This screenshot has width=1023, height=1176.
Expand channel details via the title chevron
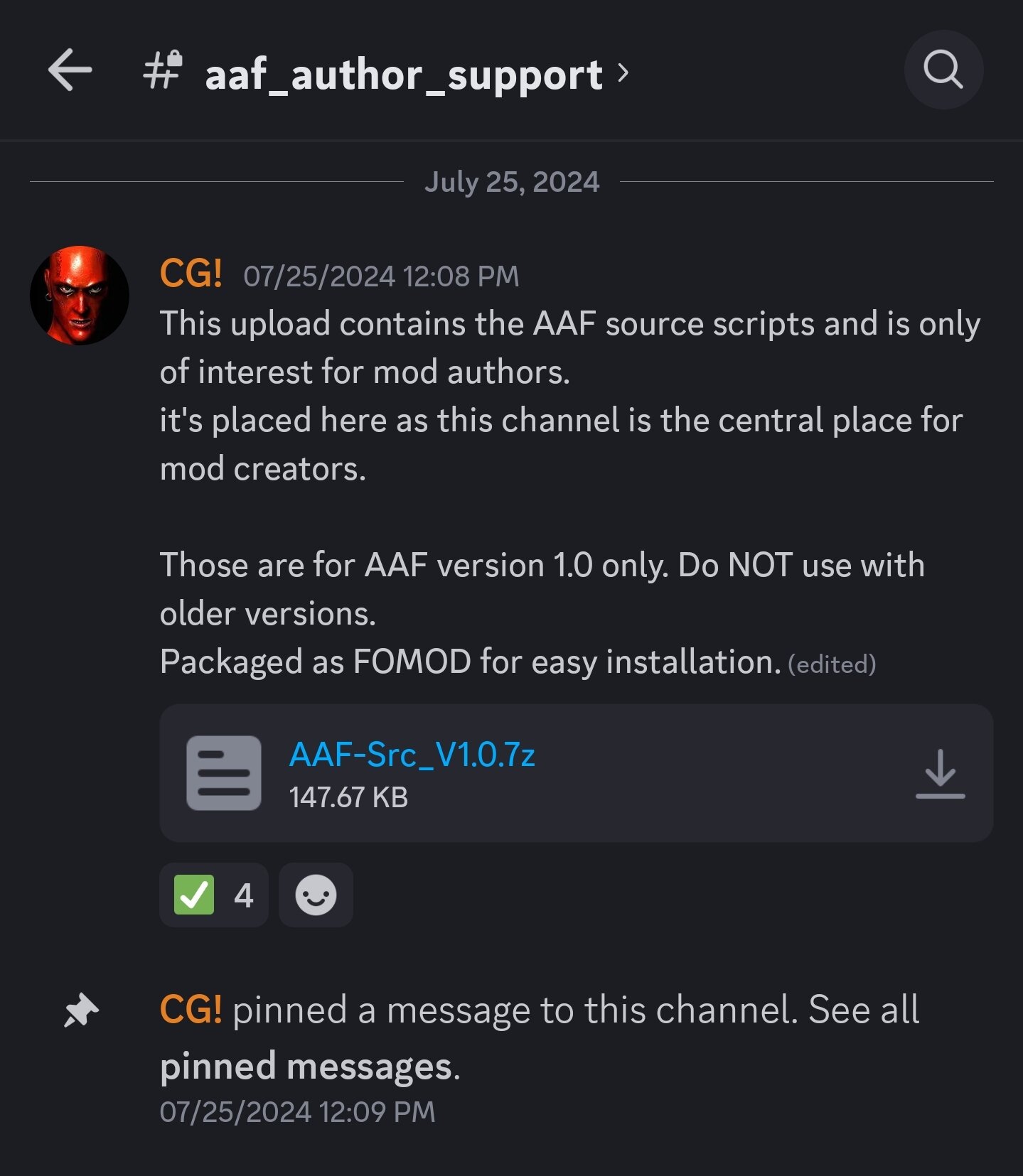623,72
